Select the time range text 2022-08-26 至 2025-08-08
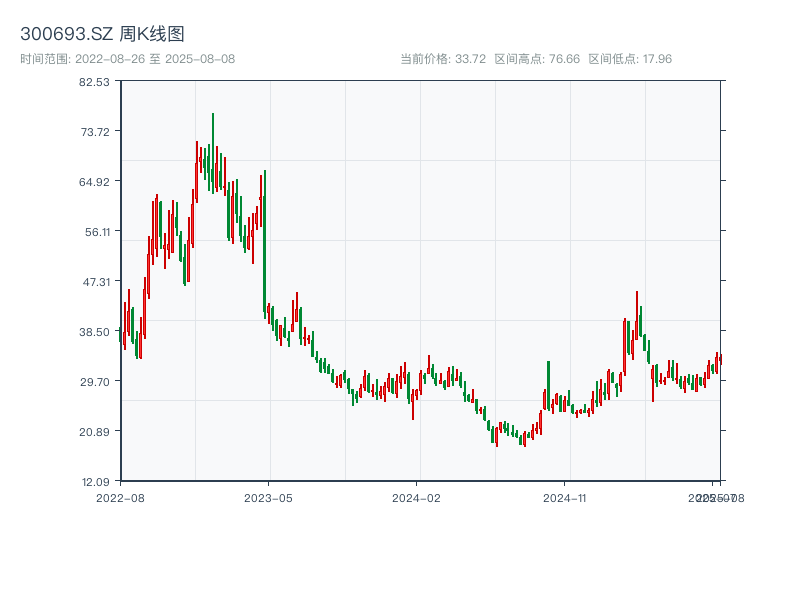This screenshot has height=600, width=800. (128, 59)
